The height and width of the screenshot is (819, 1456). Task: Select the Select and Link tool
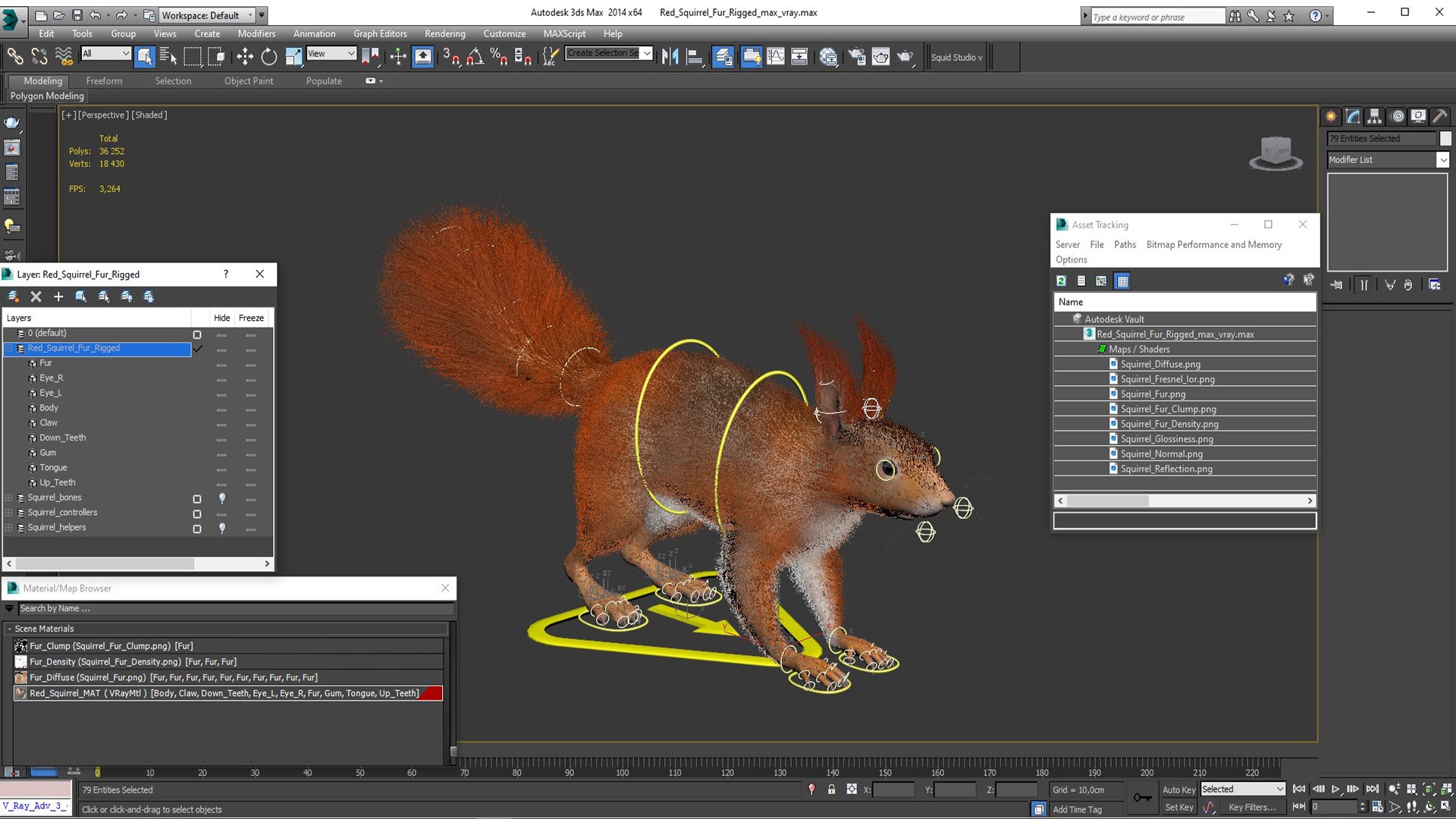pos(14,56)
